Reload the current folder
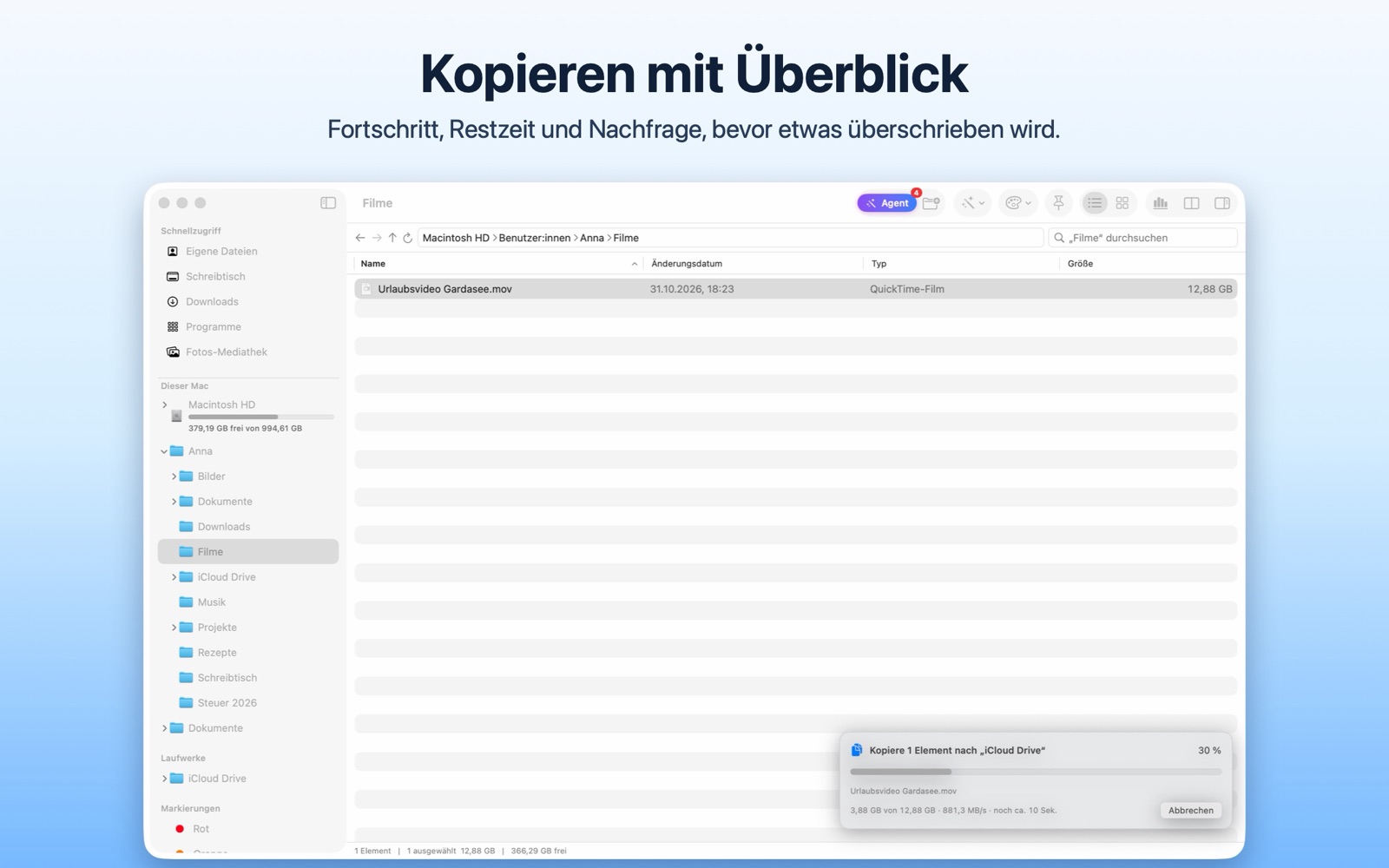This screenshot has width=1389, height=868. point(408,238)
